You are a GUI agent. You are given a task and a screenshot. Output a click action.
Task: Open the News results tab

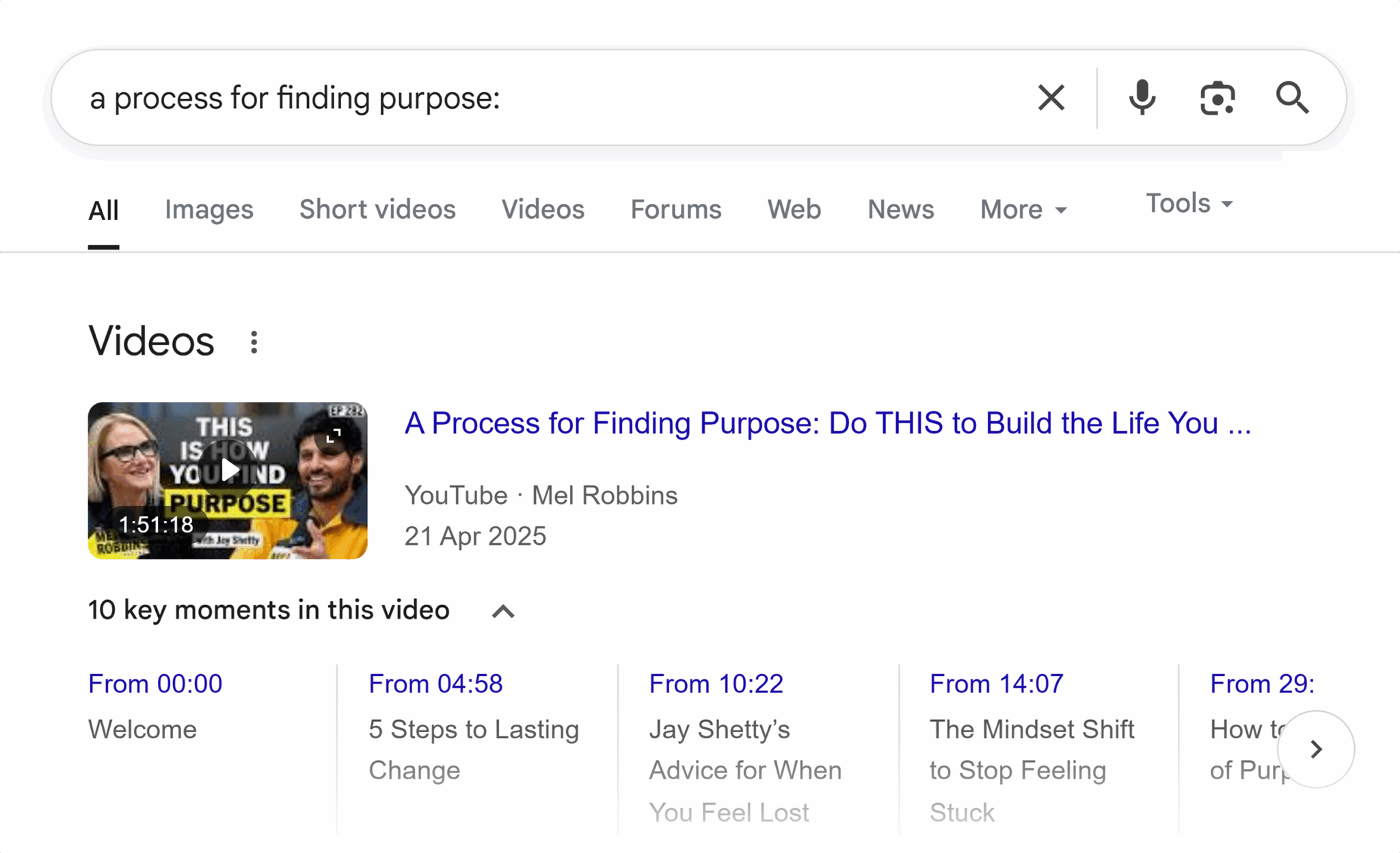click(900, 210)
